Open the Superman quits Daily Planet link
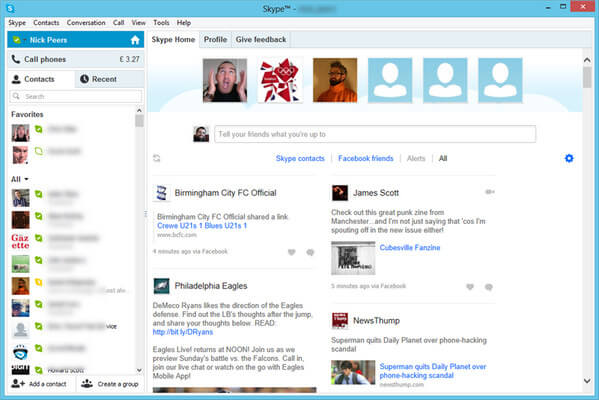Viewport: 599px width, 400px height. [x=432, y=371]
